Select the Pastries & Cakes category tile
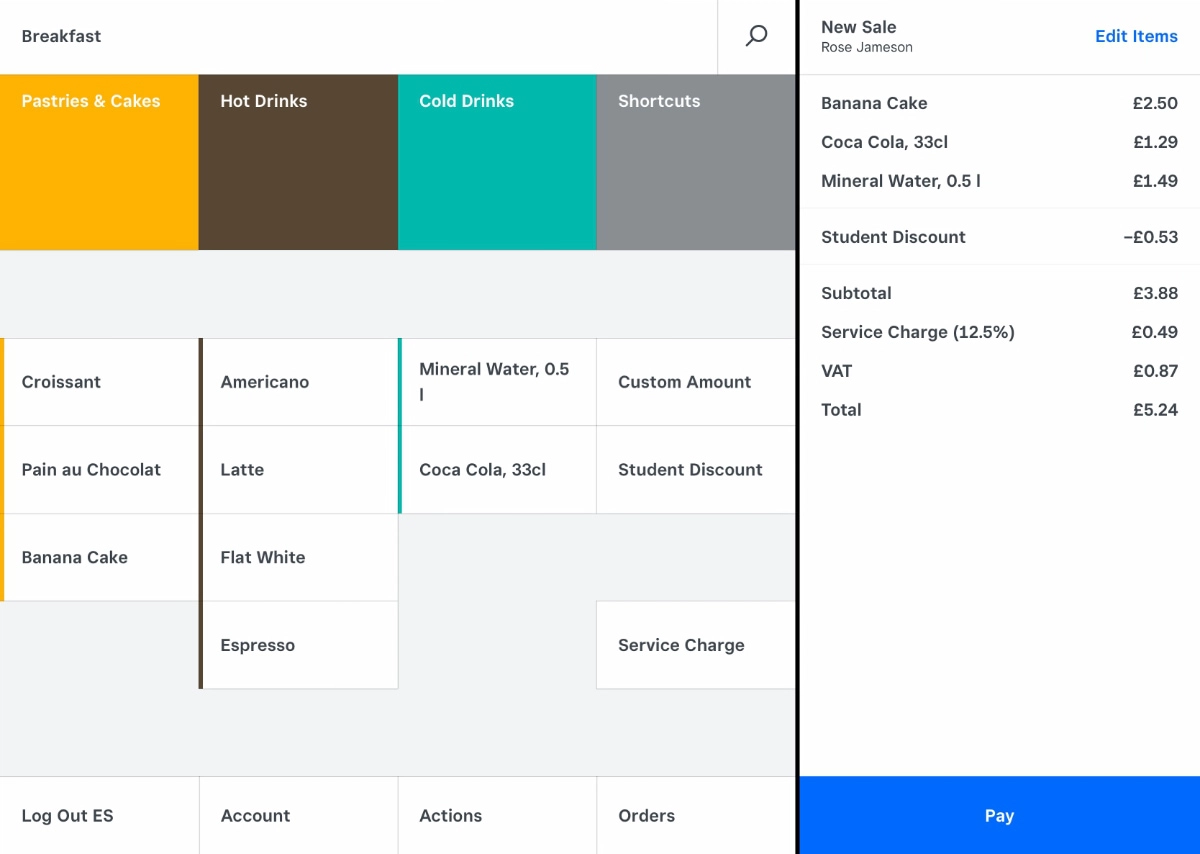The image size is (1200, 854). pyautogui.click(x=99, y=162)
